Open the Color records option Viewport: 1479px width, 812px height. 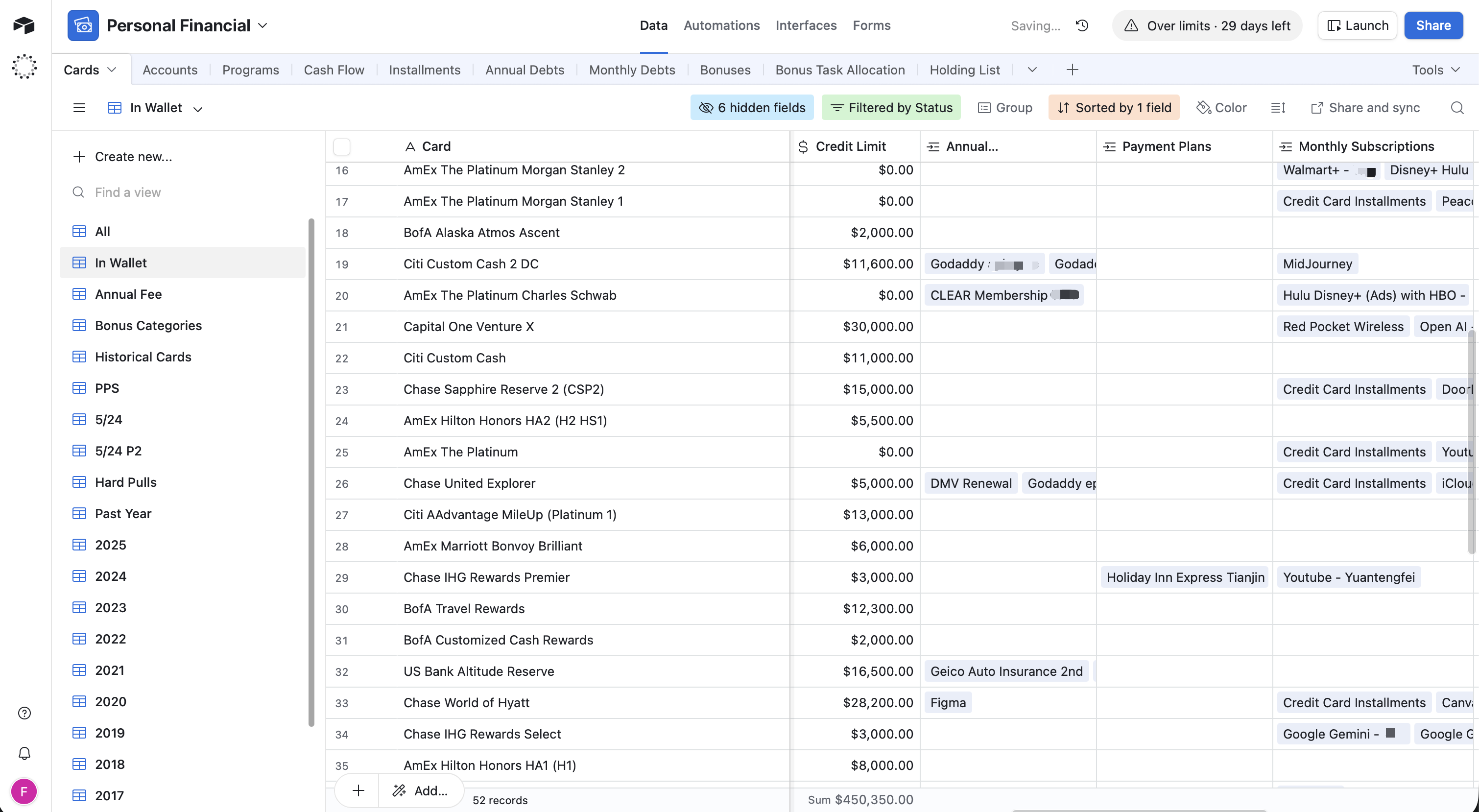click(x=1221, y=107)
